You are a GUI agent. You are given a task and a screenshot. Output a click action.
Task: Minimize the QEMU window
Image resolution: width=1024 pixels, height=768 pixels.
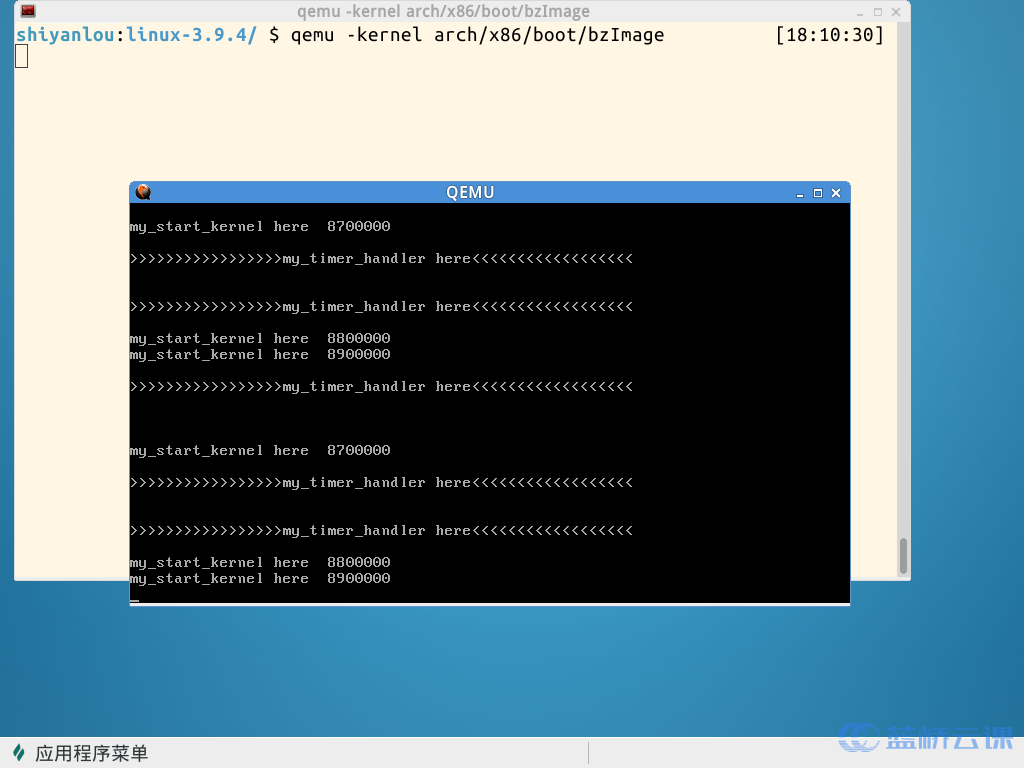tap(800, 193)
